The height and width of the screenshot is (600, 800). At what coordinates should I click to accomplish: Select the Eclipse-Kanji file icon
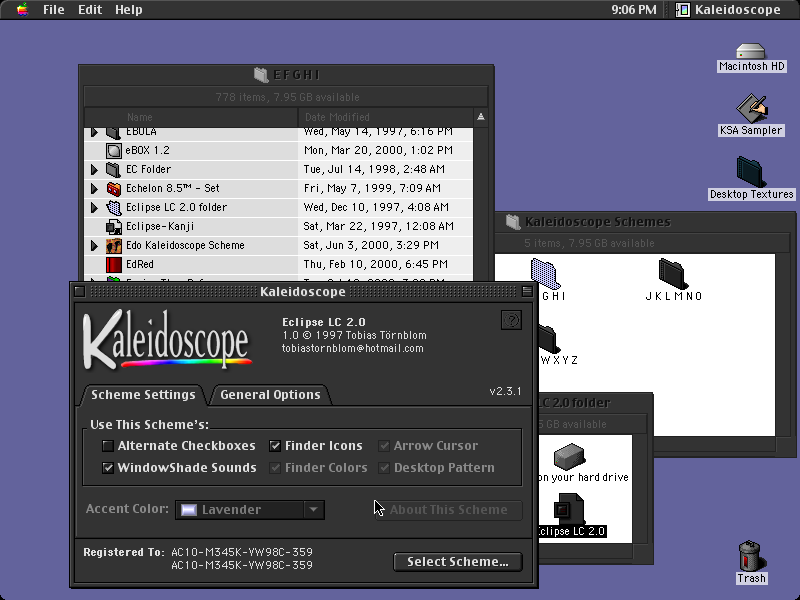point(114,226)
